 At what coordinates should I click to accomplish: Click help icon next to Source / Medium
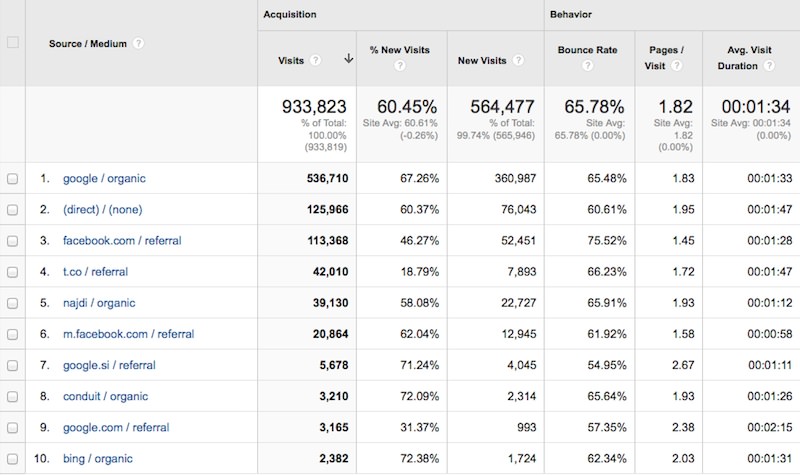tap(138, 43)
